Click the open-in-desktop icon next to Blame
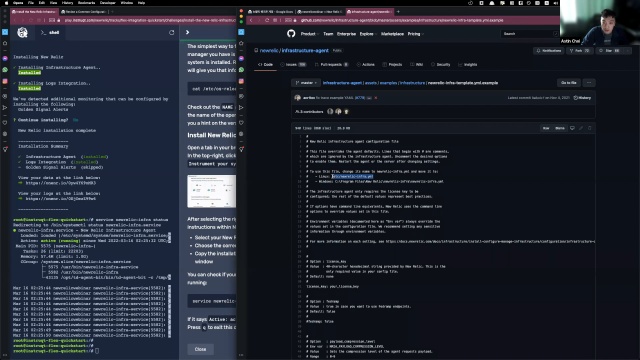Viewport: 640px width, 360px height. point(572,128)
